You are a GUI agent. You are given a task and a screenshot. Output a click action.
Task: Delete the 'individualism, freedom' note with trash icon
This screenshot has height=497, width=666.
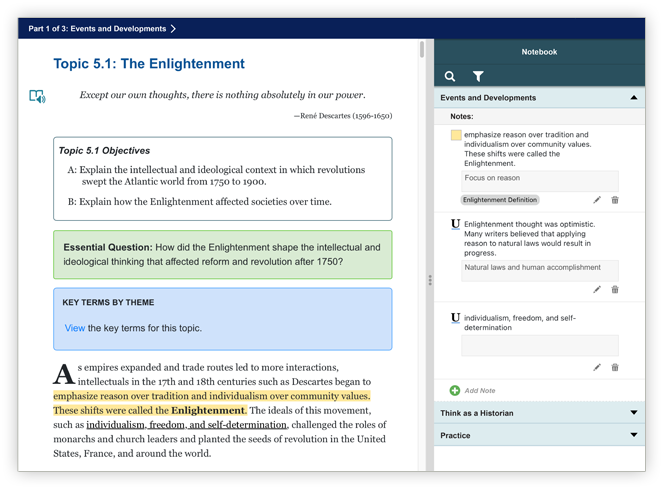615,367
